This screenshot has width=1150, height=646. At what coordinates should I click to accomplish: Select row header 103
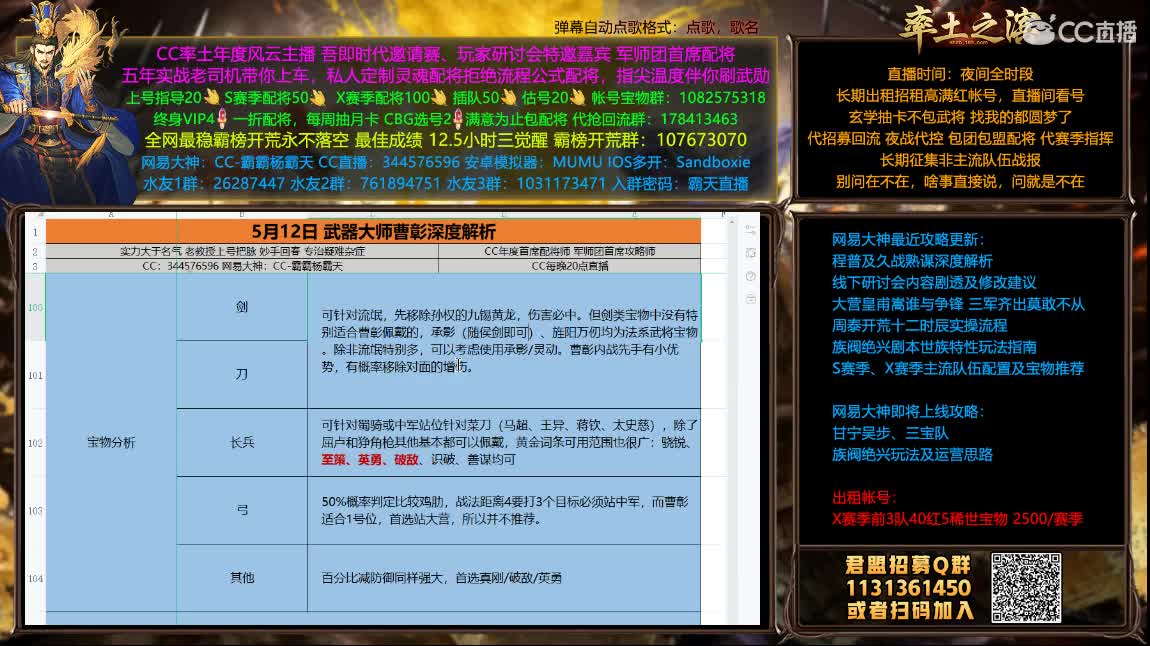(x=35, y=510)
